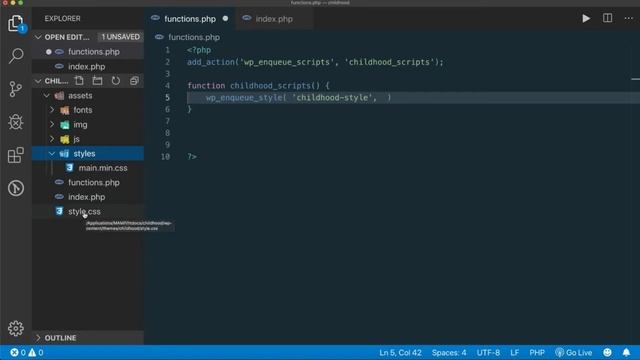Expand the fonts folder

click(52, 110)
